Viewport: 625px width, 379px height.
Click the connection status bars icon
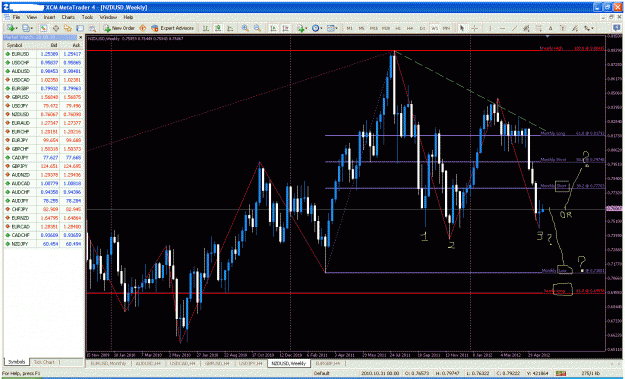(x=561, y=373)
